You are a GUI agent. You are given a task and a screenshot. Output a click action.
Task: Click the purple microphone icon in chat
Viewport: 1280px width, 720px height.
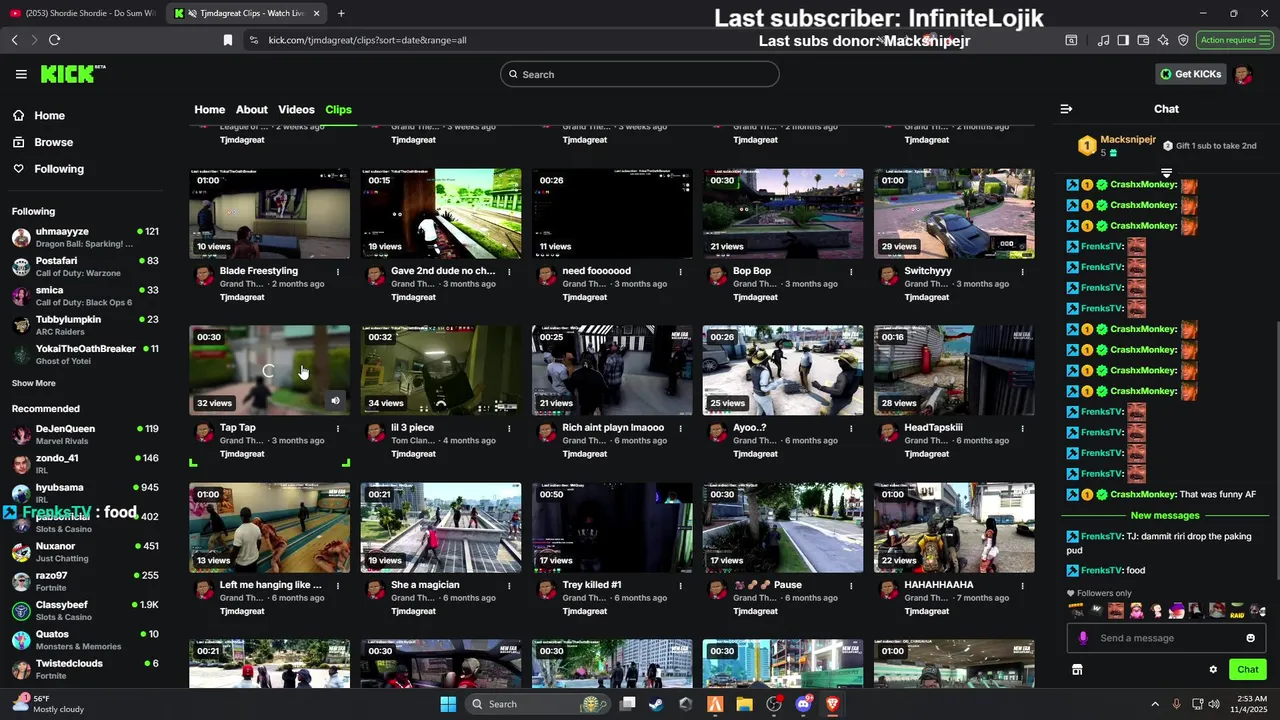tap(1083, 638)
